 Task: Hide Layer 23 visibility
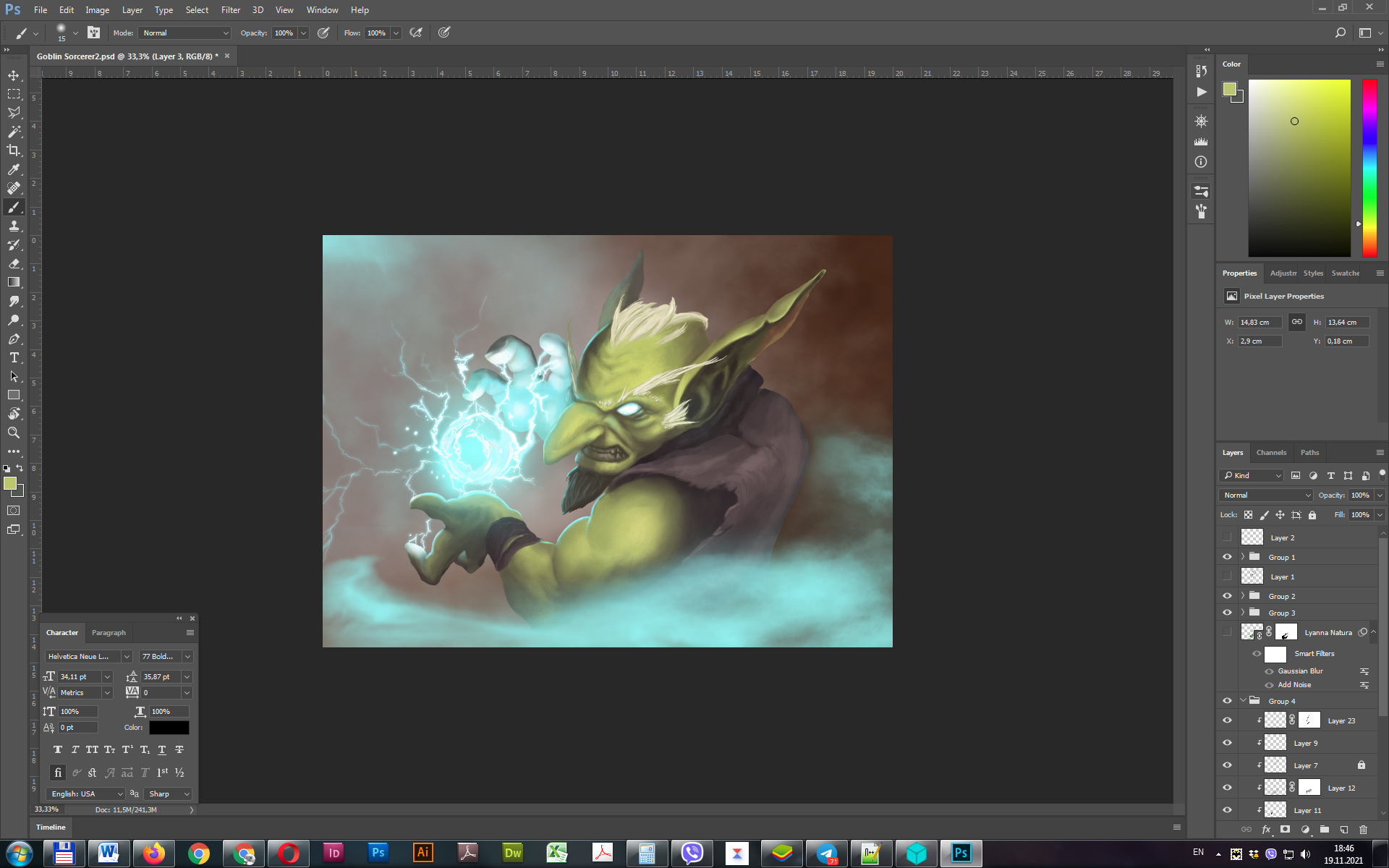point(1227,720)
